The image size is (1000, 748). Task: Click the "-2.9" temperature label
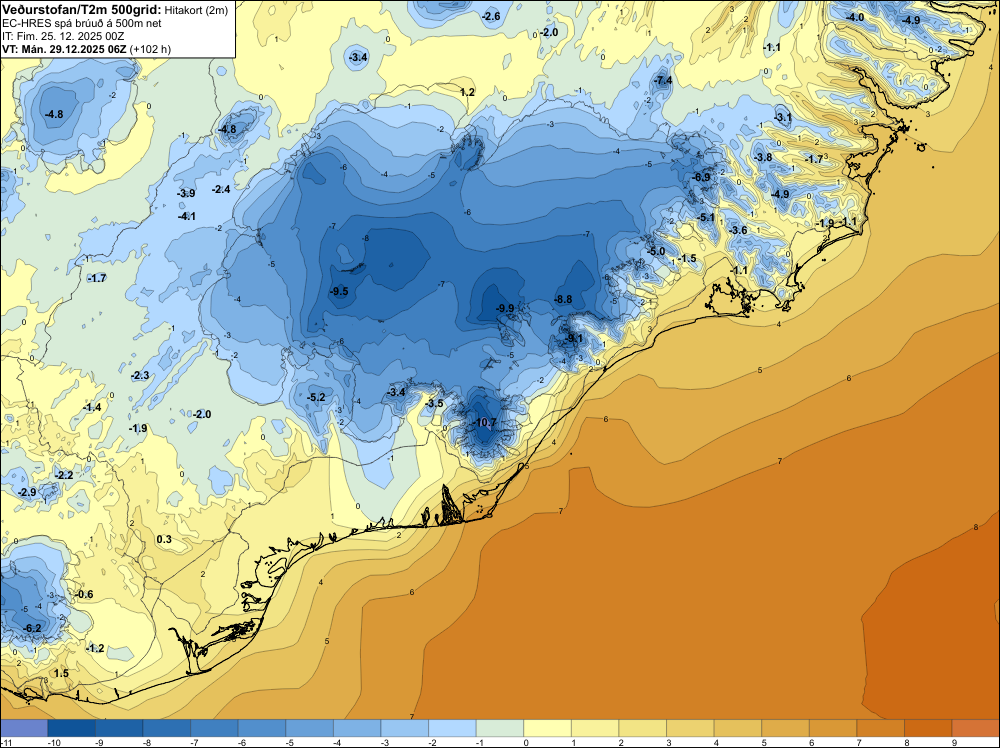coord(27,493)
